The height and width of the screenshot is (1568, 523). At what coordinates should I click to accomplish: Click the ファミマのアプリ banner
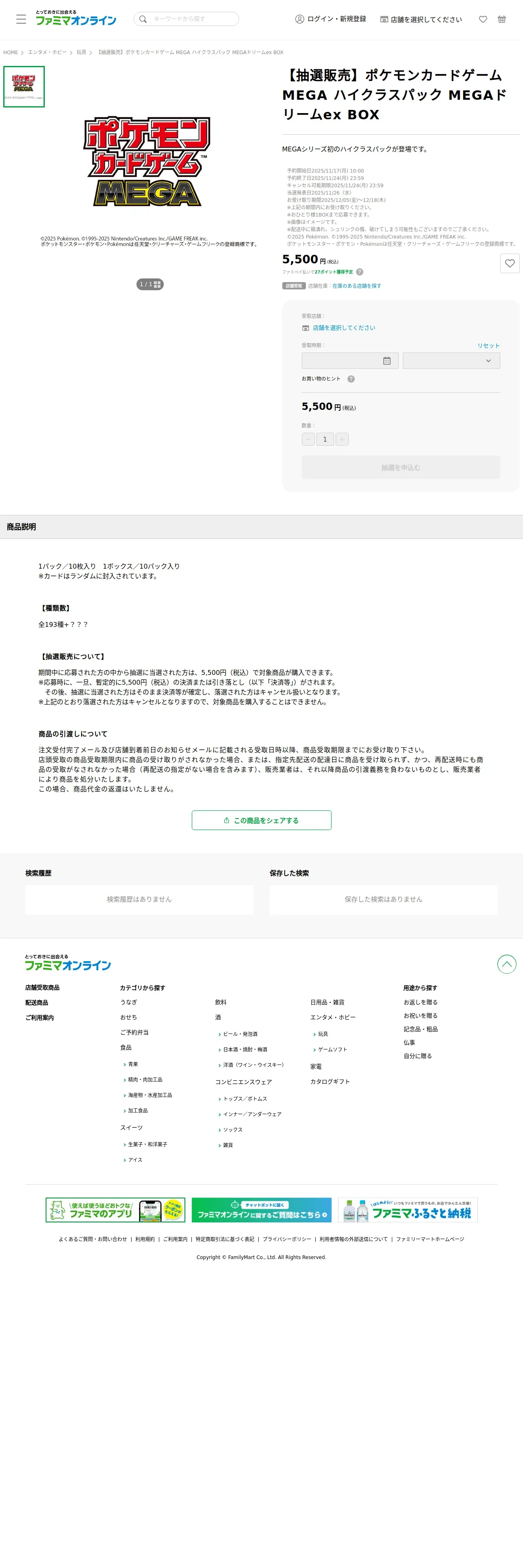(116, 1210)
